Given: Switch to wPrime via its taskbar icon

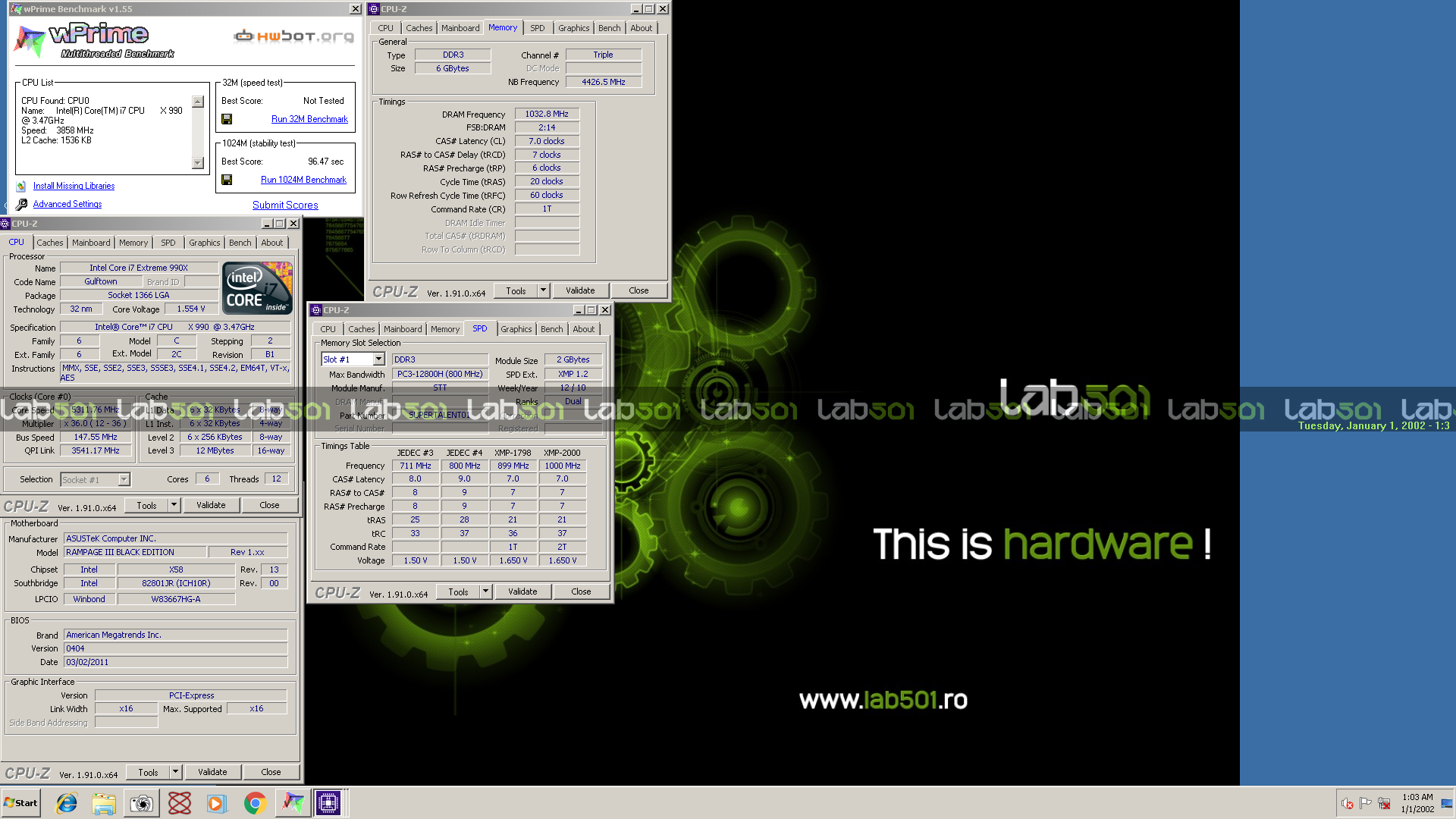Looking at the screenshot, I should click(293, 803).
